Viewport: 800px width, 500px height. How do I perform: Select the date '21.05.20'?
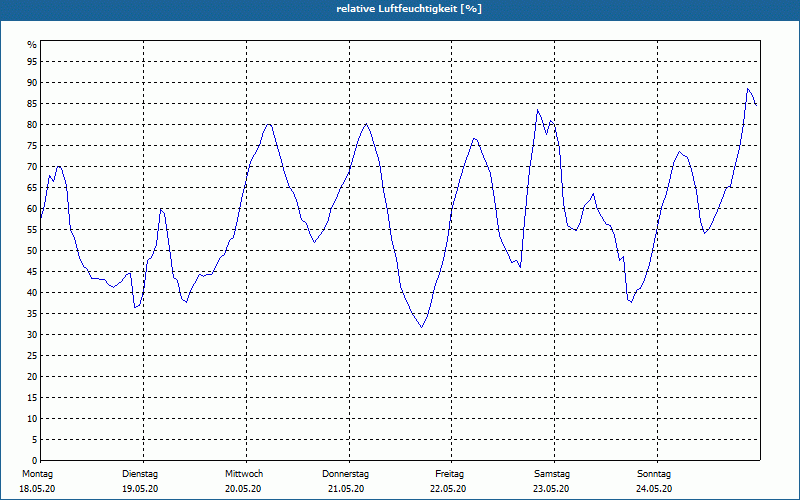346,489
